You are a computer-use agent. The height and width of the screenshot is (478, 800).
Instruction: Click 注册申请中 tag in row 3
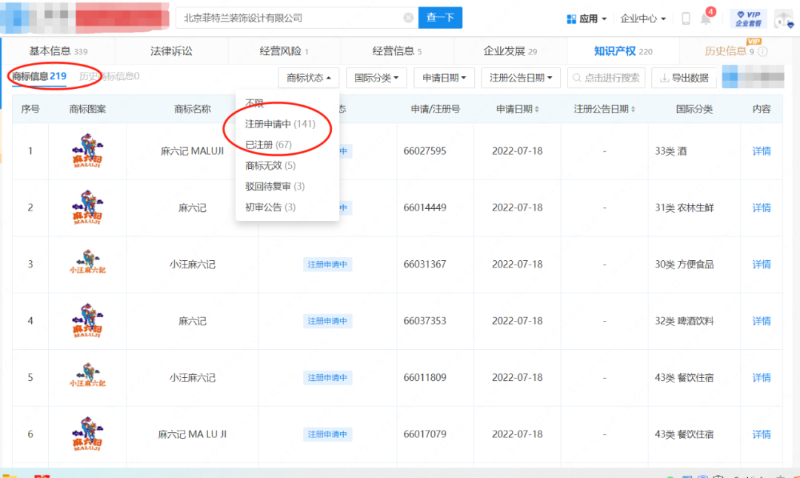(x=327, y=264)
